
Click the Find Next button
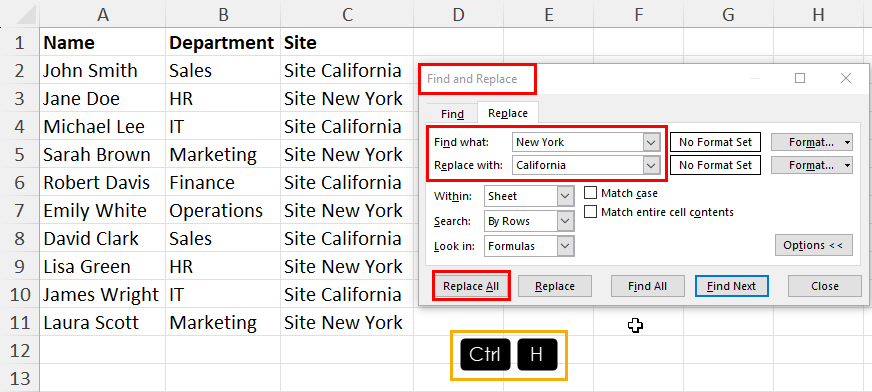point(731,286)
